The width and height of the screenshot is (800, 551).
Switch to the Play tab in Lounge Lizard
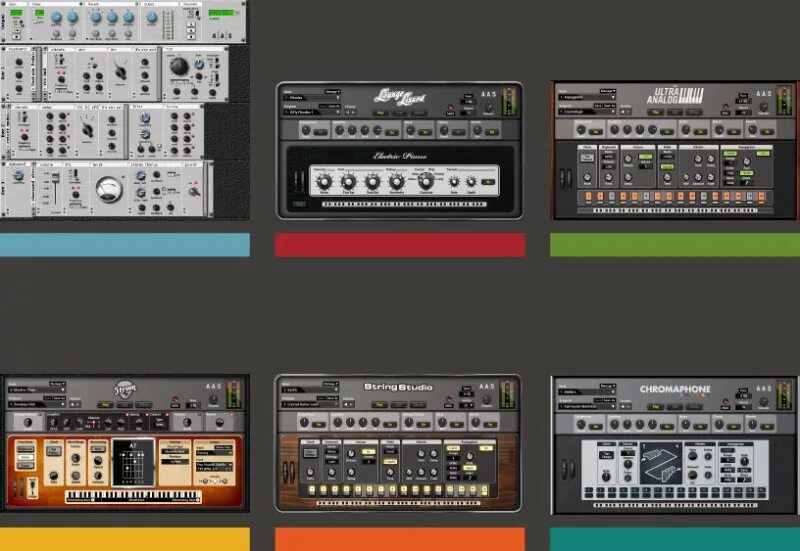(381, 113)
